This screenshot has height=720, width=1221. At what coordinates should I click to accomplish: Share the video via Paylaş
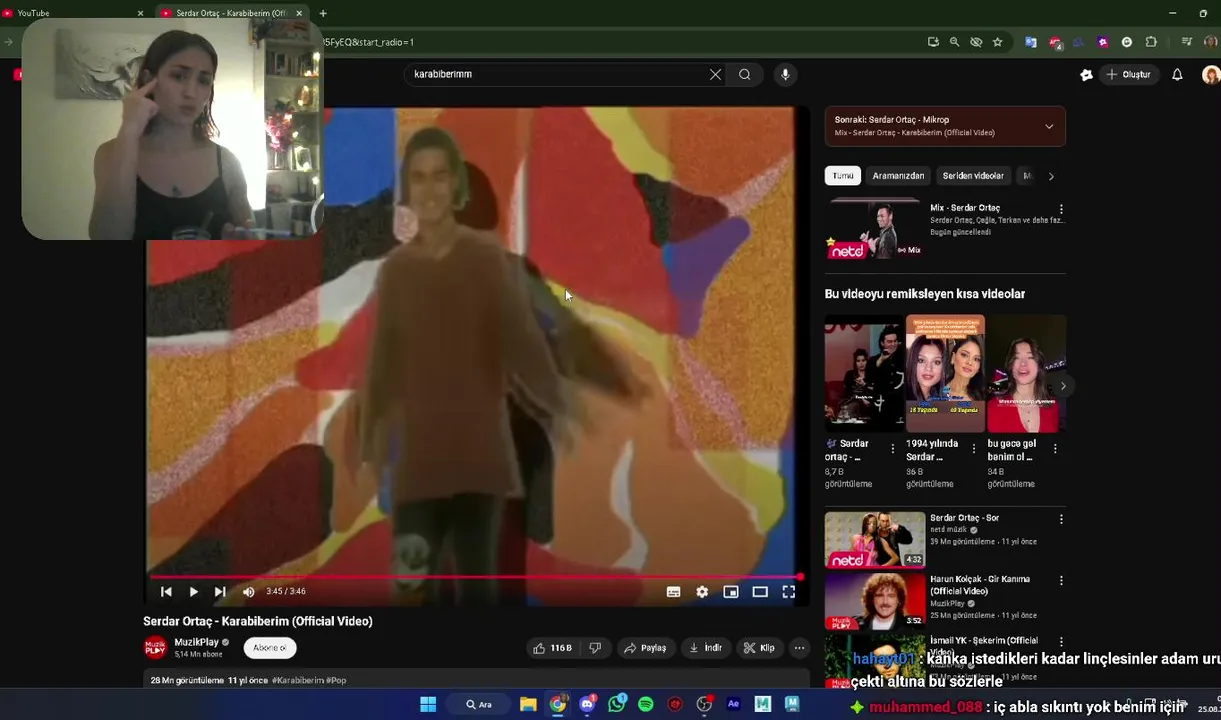645,648
